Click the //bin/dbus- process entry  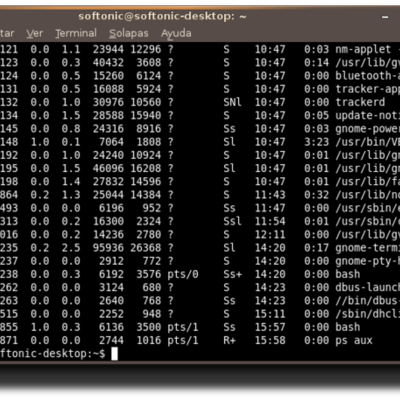[367, 301]
